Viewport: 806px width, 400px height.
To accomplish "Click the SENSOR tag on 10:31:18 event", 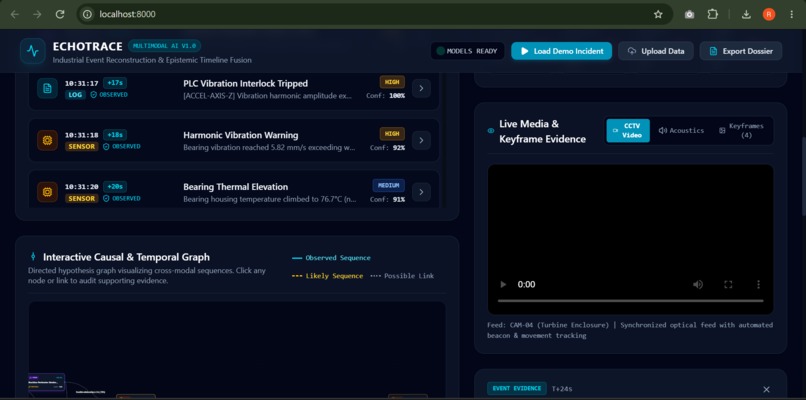I will tap(81, 147).
